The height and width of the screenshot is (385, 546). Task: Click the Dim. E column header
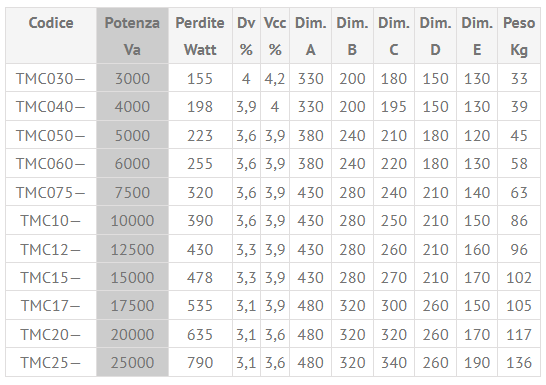477,36
